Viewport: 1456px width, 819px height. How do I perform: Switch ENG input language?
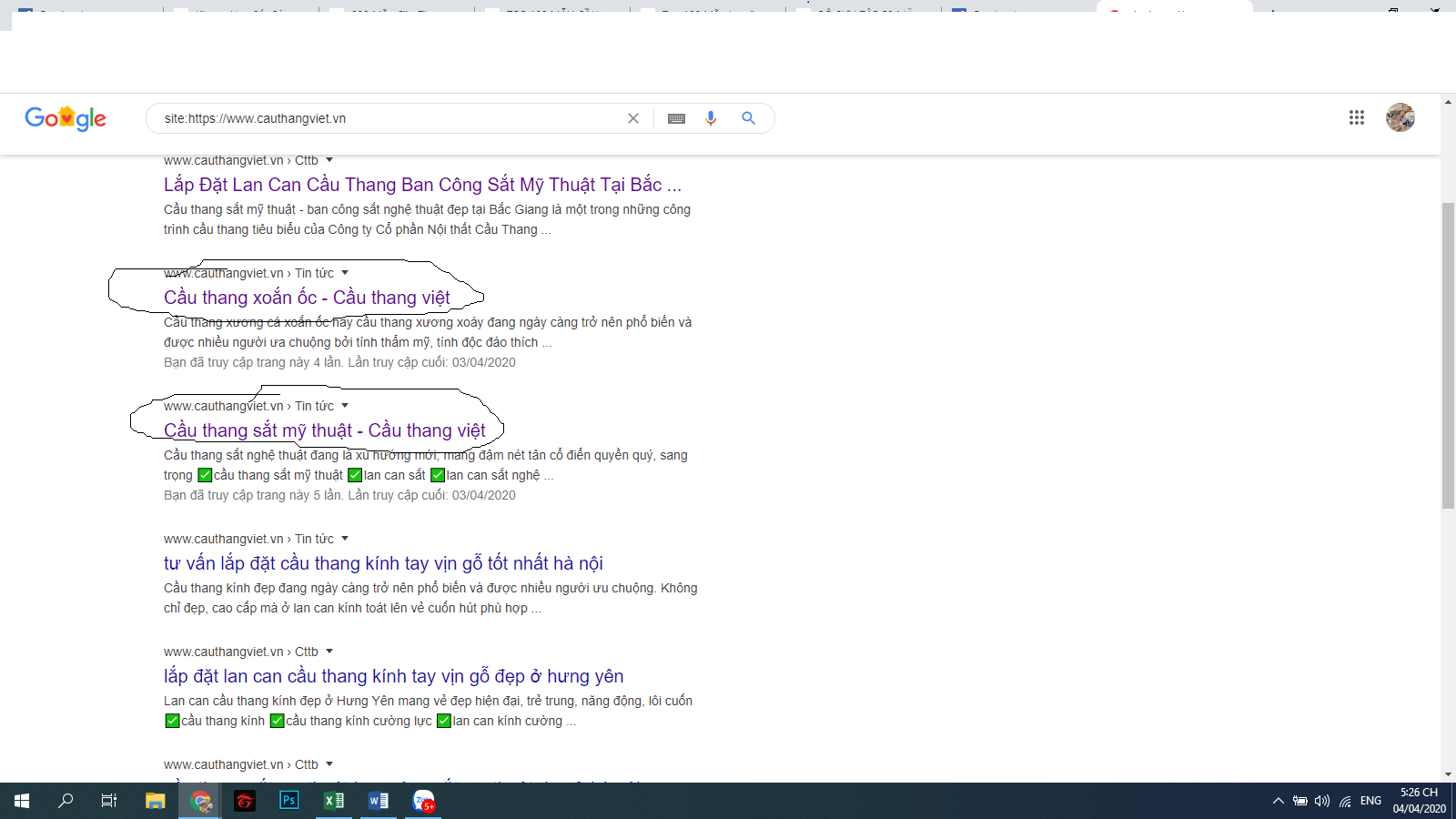click(1370, 801)
